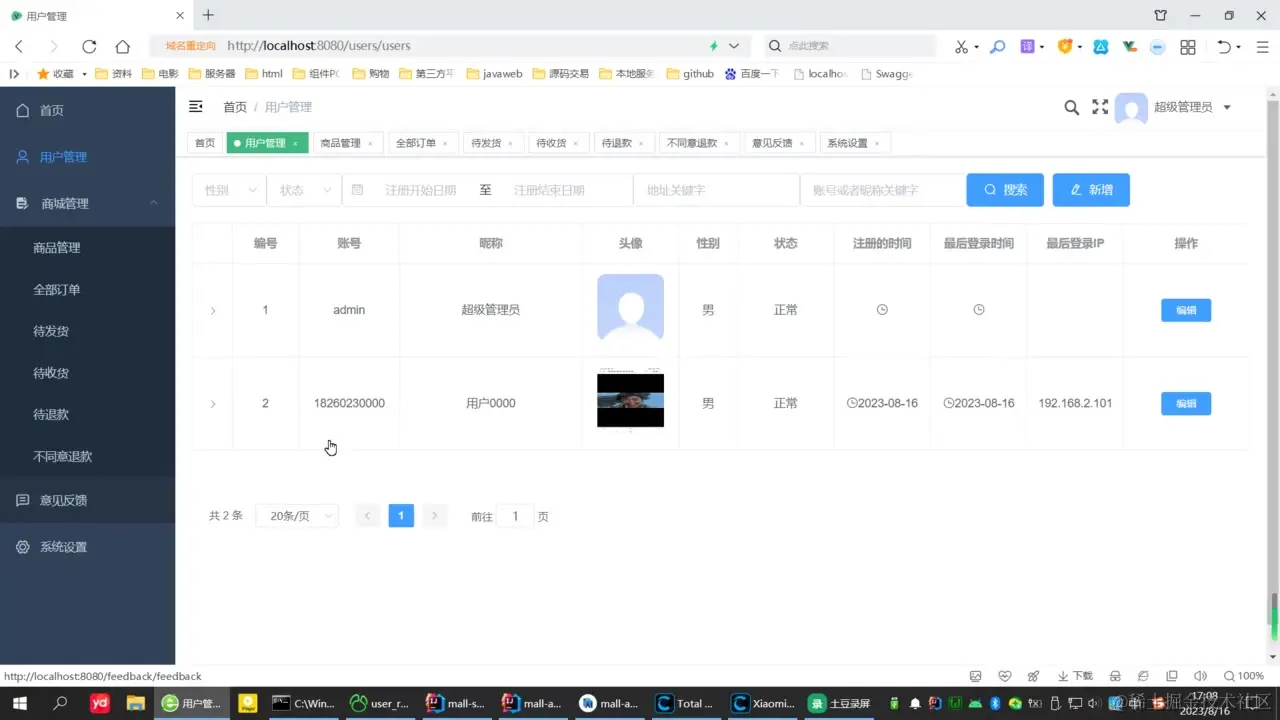Open the 收藏 bookmarks dropdown
The height and width of the screenshot is (720, 1280).
click(x=84, y=74)
